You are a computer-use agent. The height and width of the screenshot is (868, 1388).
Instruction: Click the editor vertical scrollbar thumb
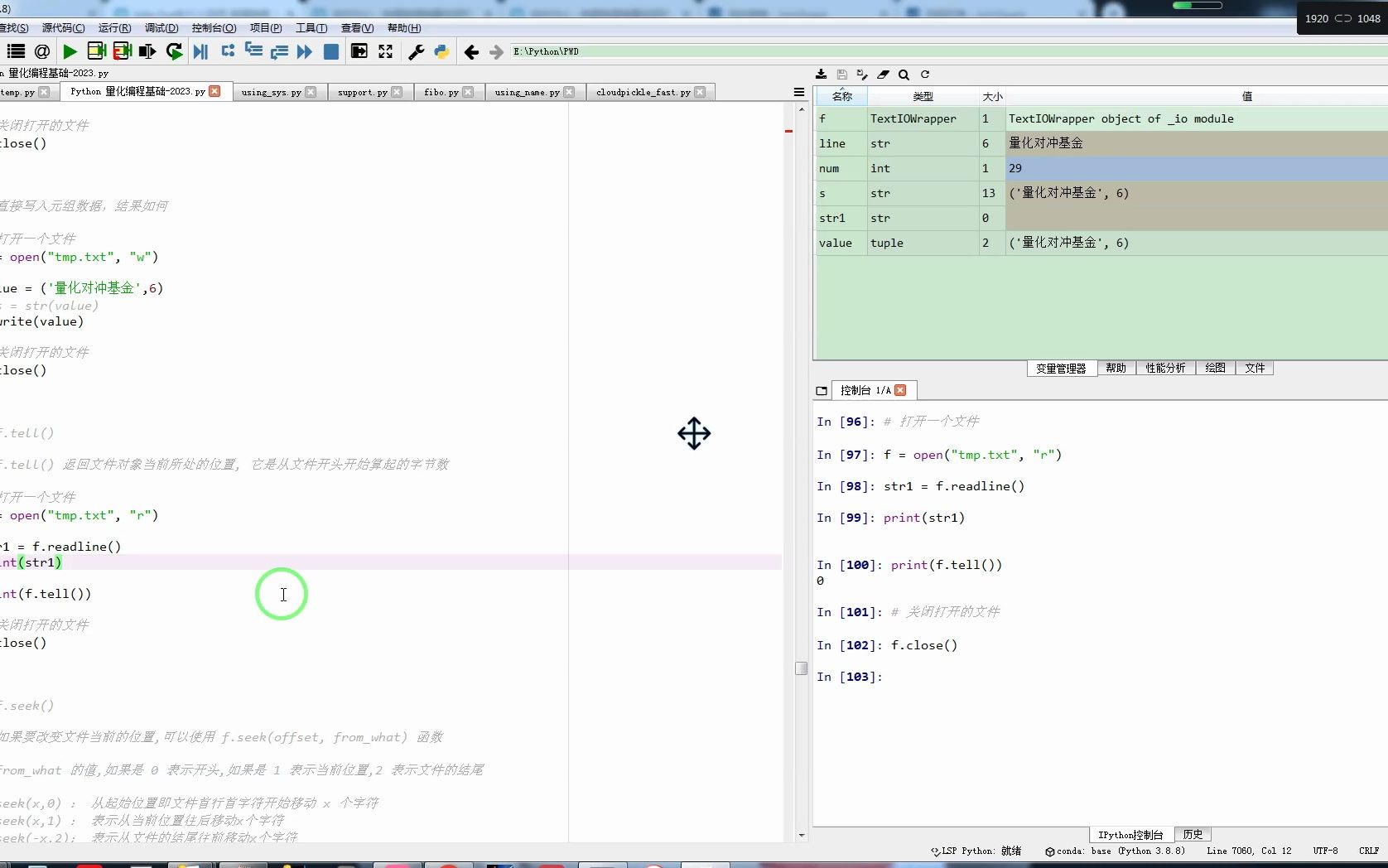click(x=801, y=668)
